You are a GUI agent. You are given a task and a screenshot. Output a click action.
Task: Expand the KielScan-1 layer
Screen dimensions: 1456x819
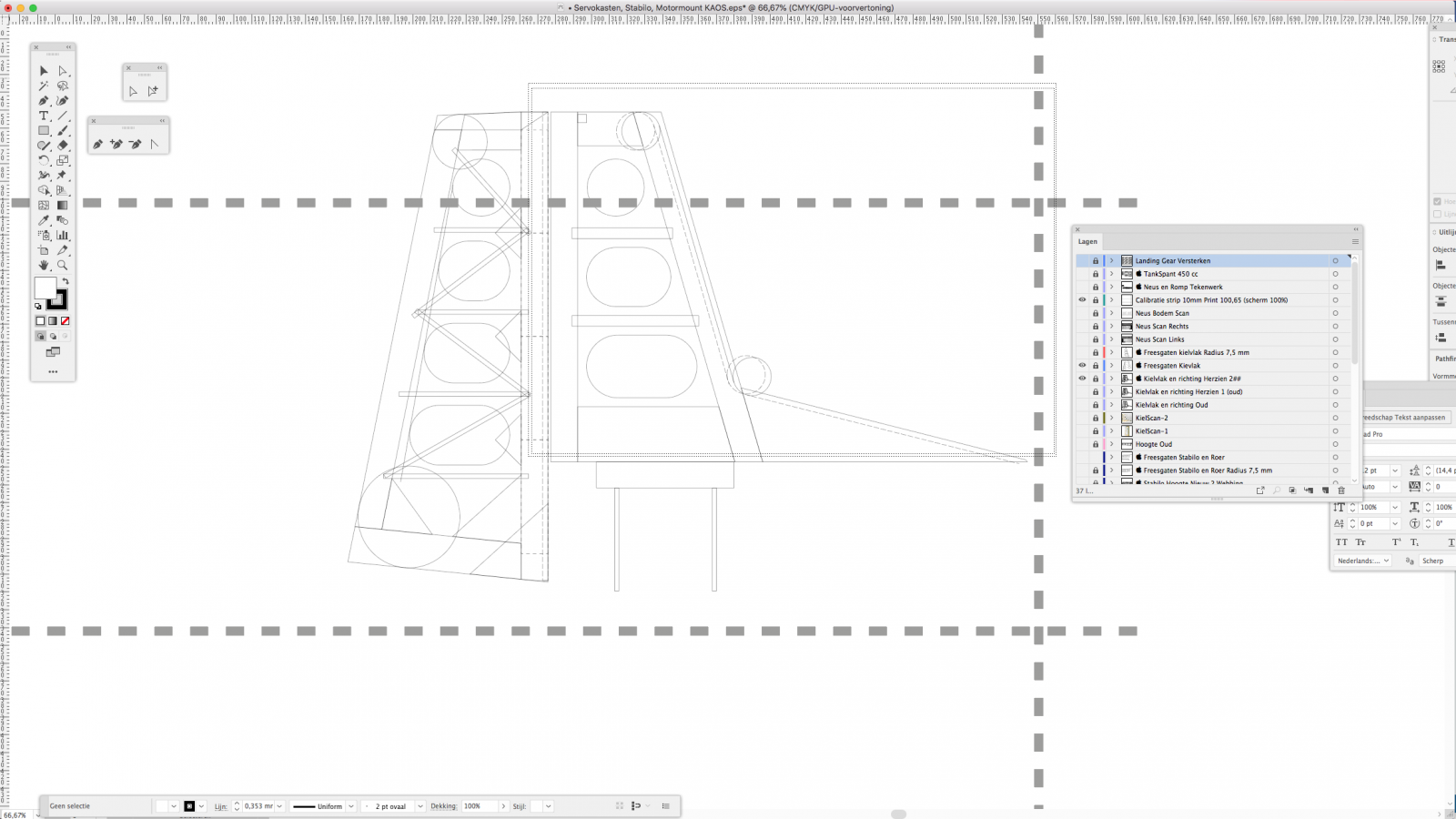click(1111, 431)
